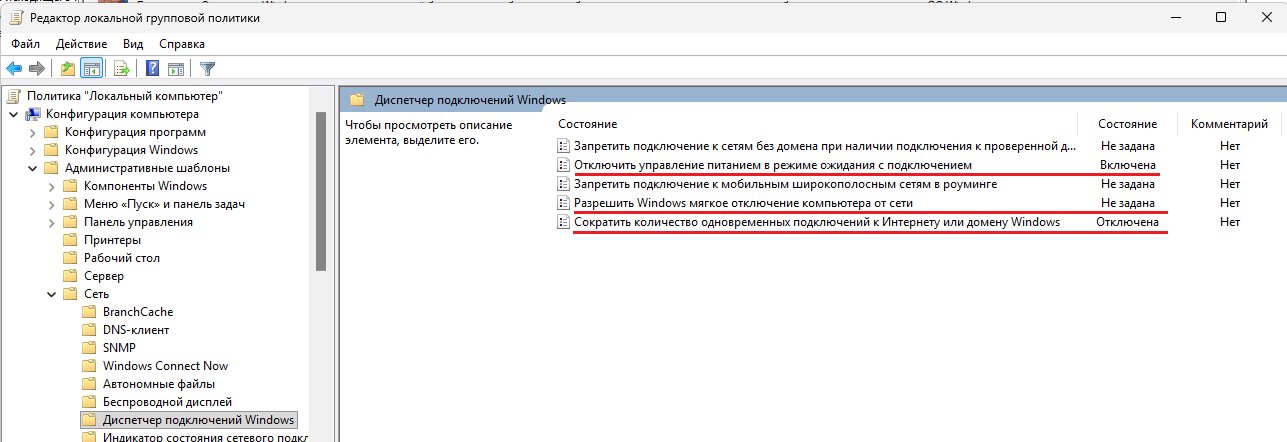Collapse the Сеть tree node

(51, 294)
